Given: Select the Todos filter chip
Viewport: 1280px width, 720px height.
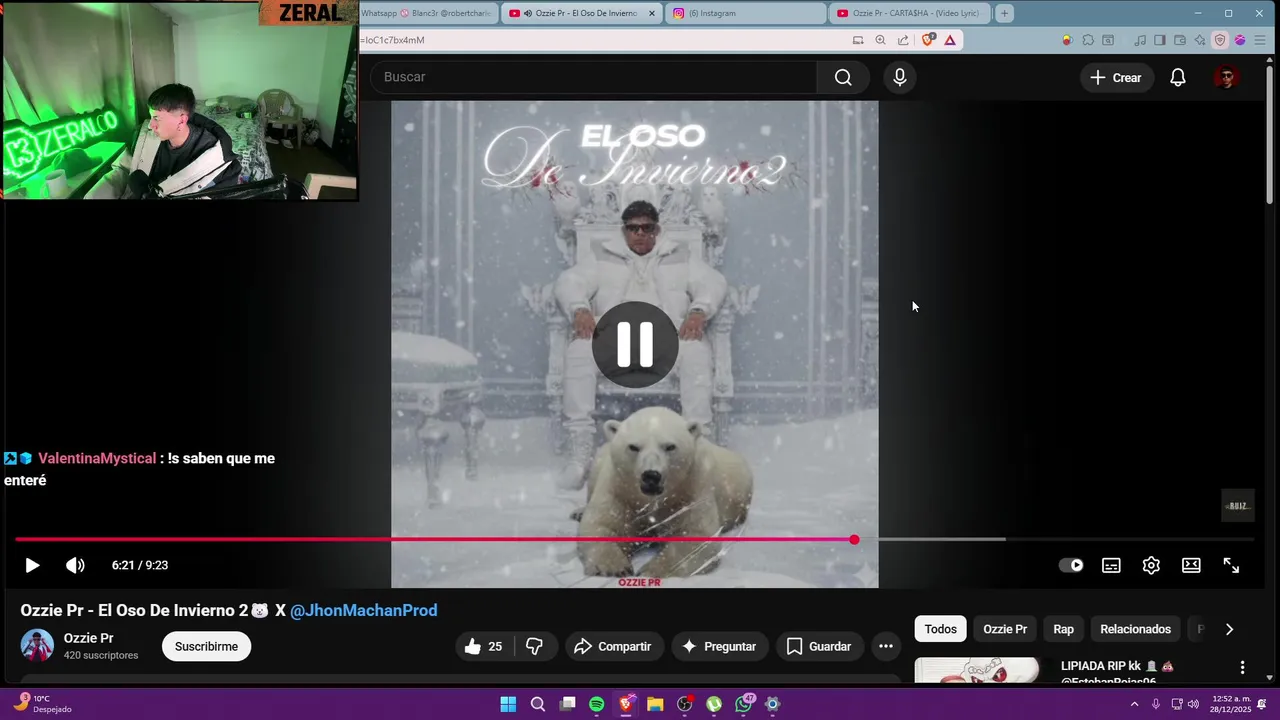Looking at the screenshot, I should tap(940, 629).
